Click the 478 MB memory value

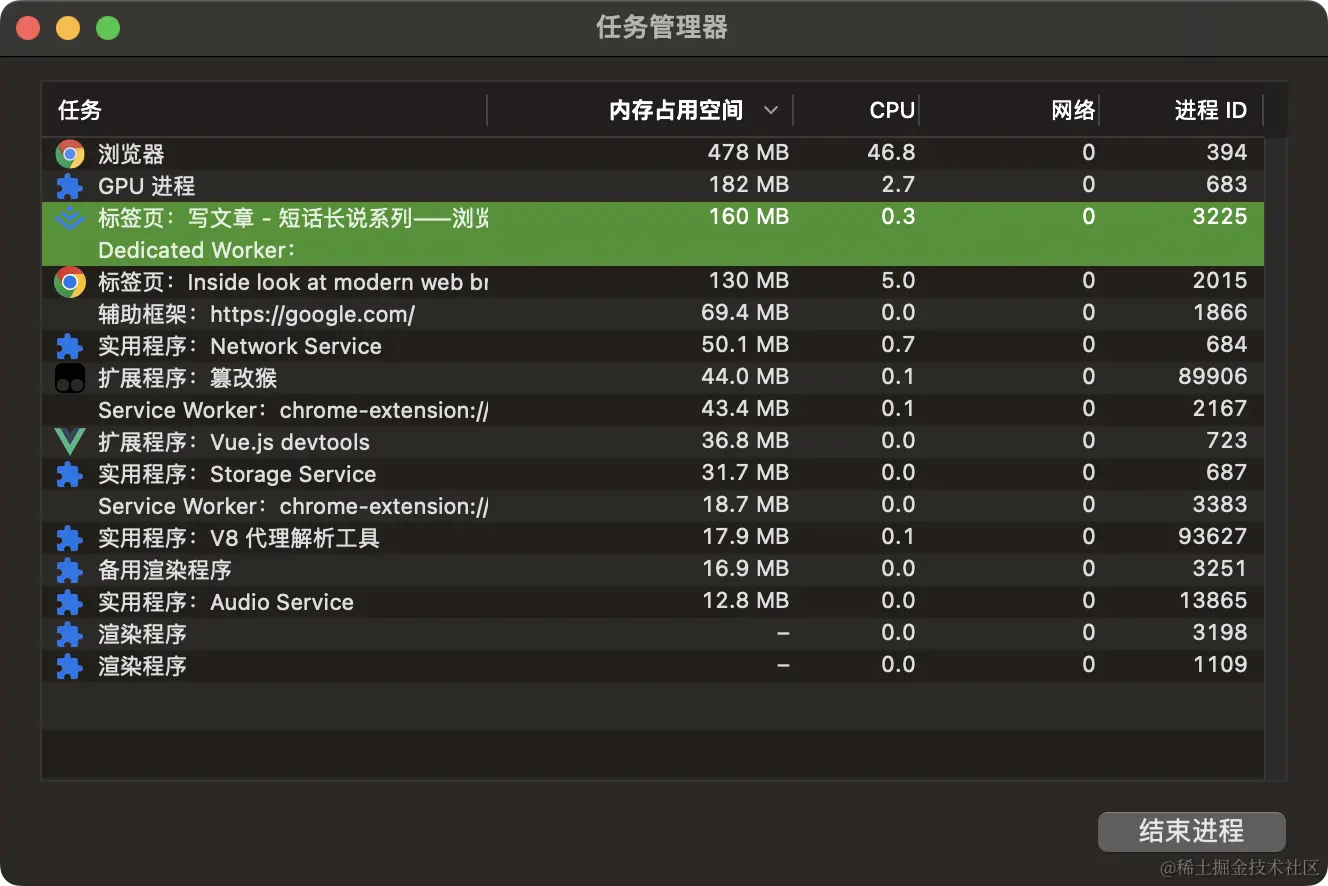pyautogui.click(x=748, y=152)
